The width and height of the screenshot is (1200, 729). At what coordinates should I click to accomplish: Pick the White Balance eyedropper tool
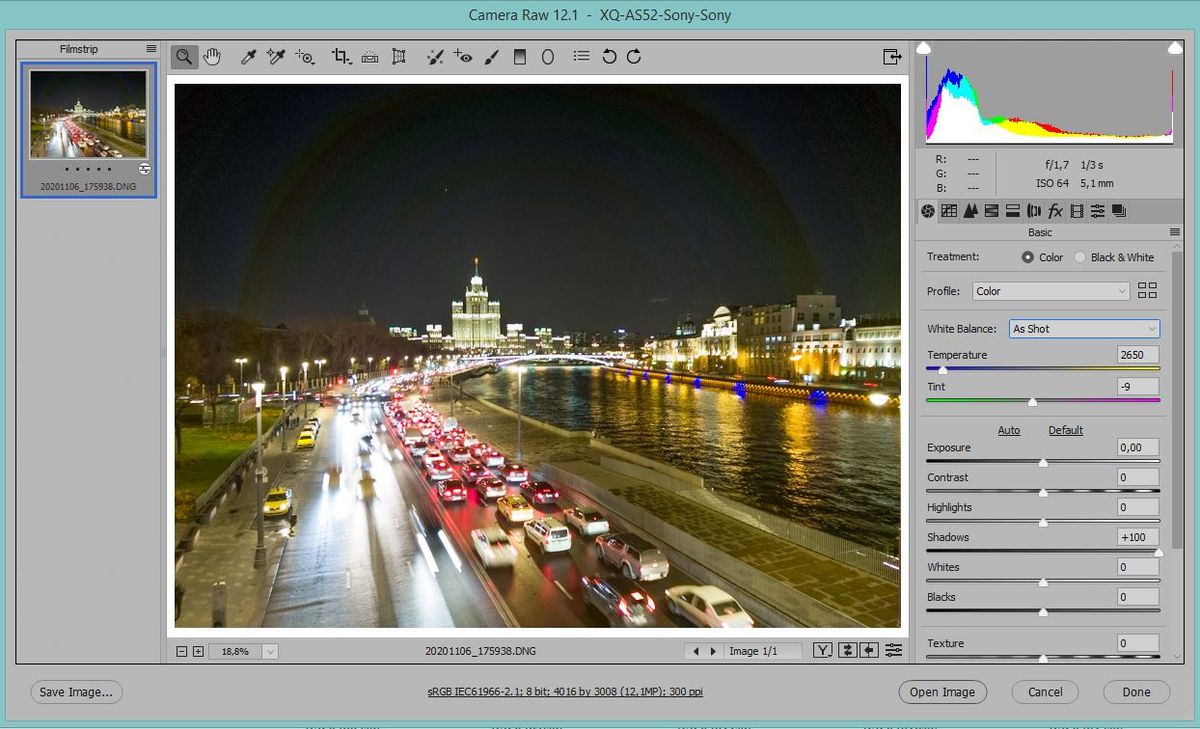click(248, 57)
